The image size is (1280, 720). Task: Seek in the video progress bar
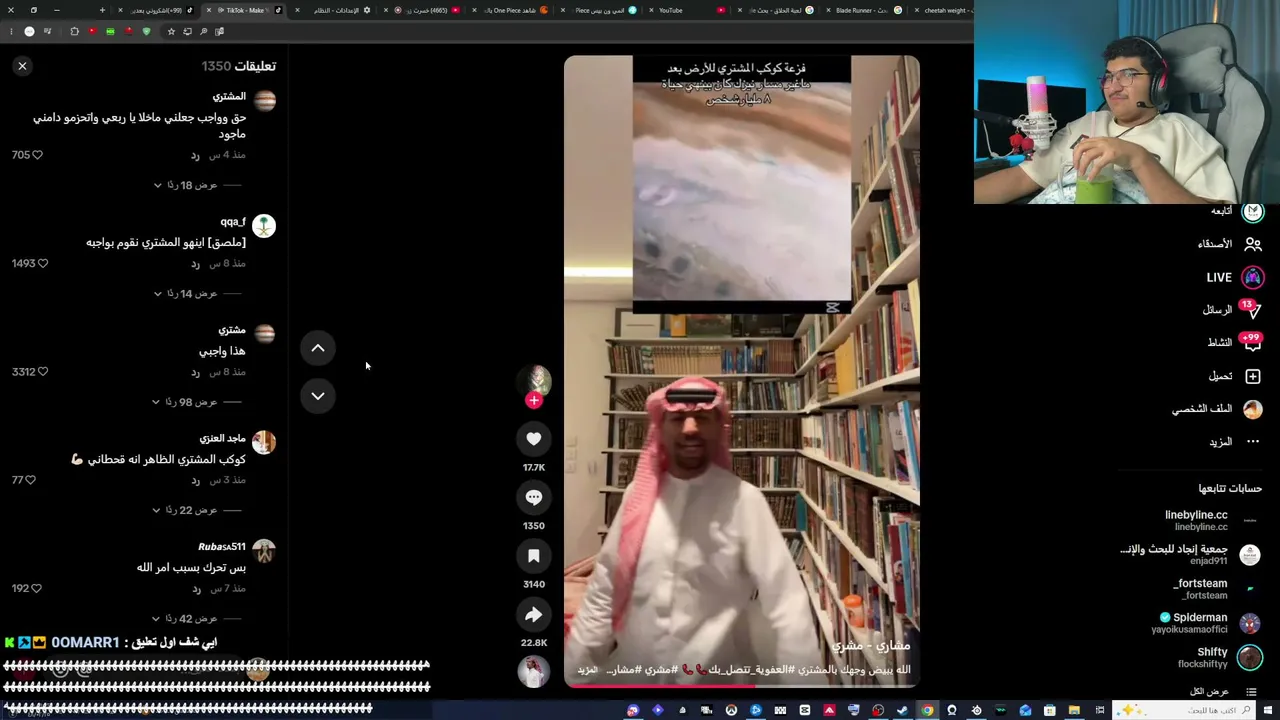pyautogui.click(x=741, y=686)
